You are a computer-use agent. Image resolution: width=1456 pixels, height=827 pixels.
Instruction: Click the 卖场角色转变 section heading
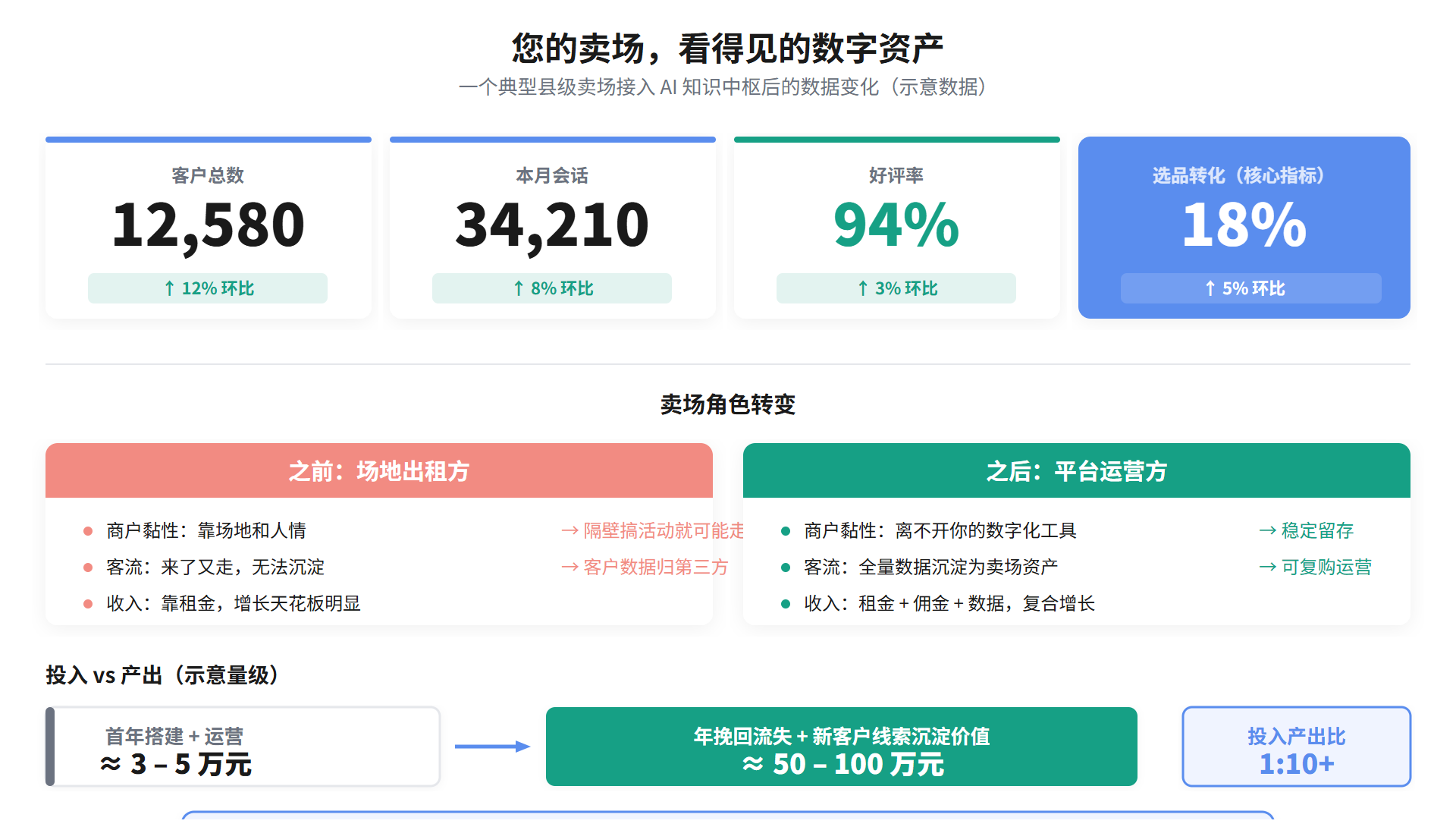(728, 404)
